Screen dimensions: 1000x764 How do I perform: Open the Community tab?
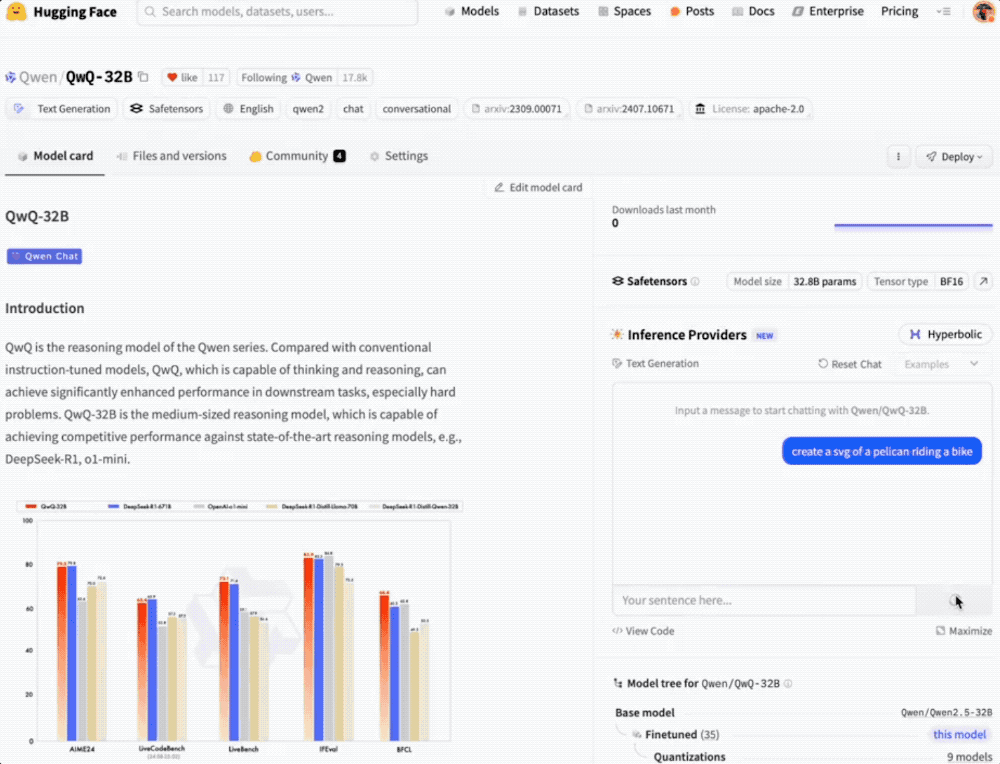point(297,156)
